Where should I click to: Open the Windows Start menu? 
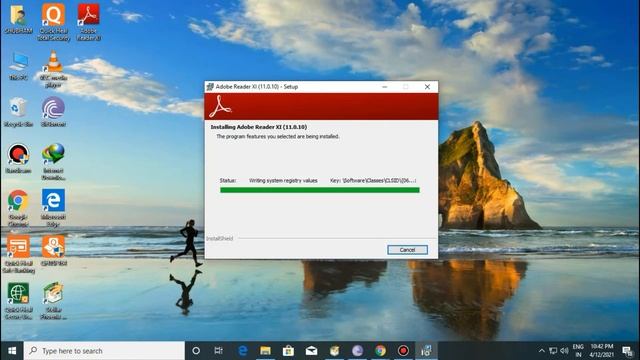coord(12,351)
